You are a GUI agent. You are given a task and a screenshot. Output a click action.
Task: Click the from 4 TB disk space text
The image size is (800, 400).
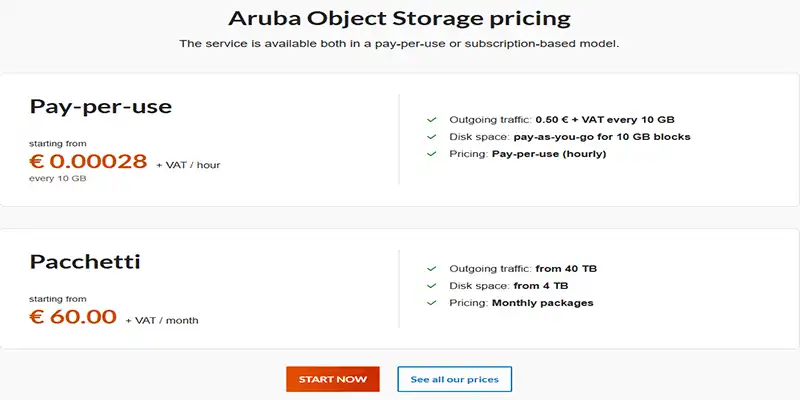pos(541,286)
